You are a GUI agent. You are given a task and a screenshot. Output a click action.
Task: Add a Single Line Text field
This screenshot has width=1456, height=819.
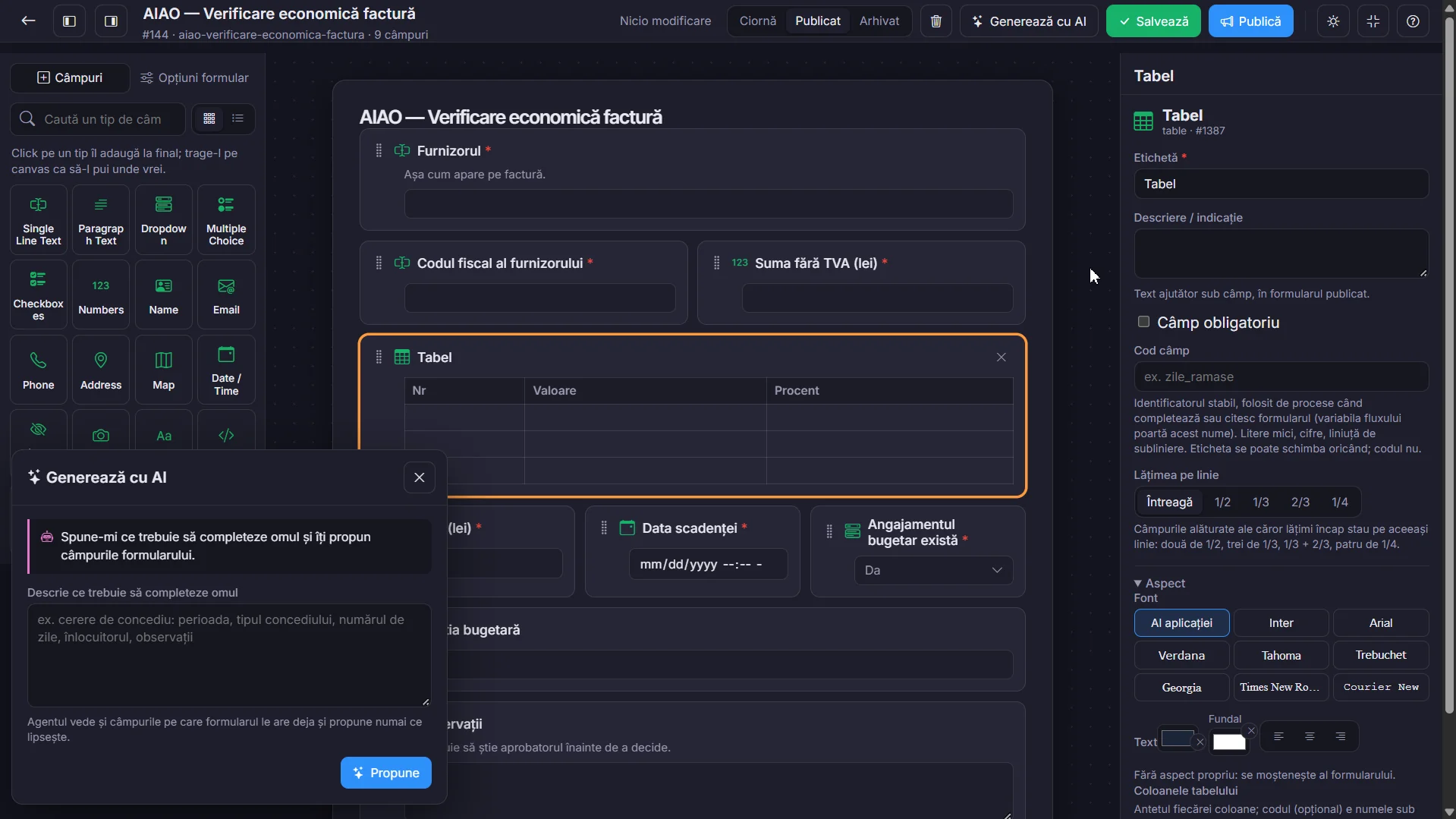tap(39, 219)
